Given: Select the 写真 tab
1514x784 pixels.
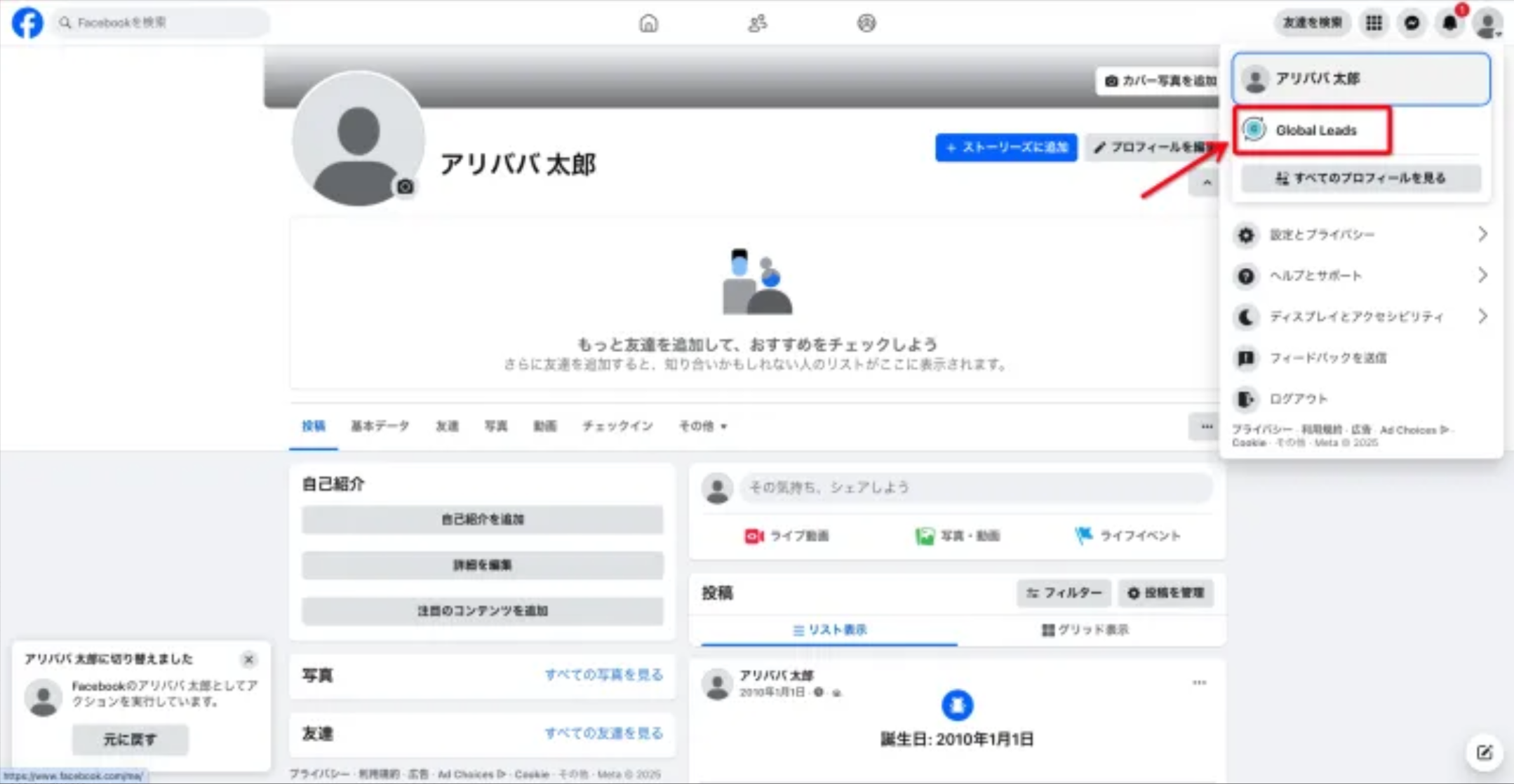Looking at the screenshot, I should pyautogui.click(x=495, y=426).
